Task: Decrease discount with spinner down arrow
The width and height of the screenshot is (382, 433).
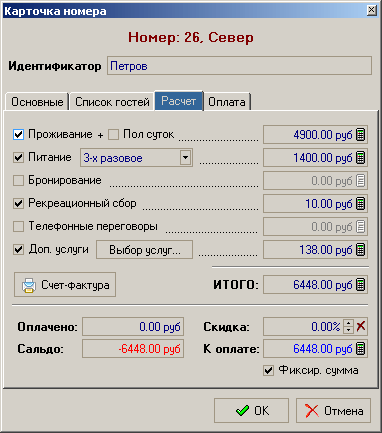Action: (348, 330)
